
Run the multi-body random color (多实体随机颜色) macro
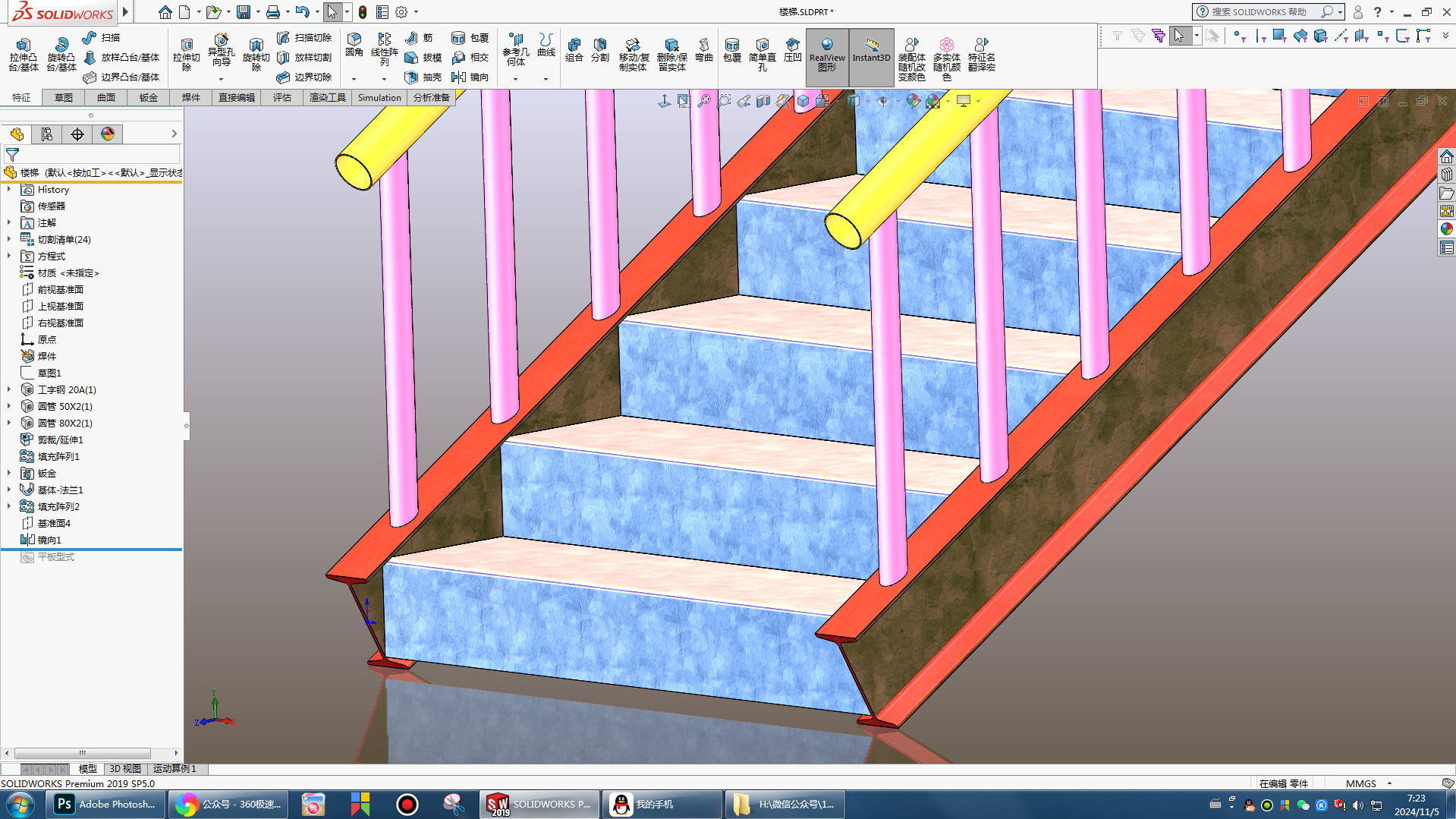947,59
